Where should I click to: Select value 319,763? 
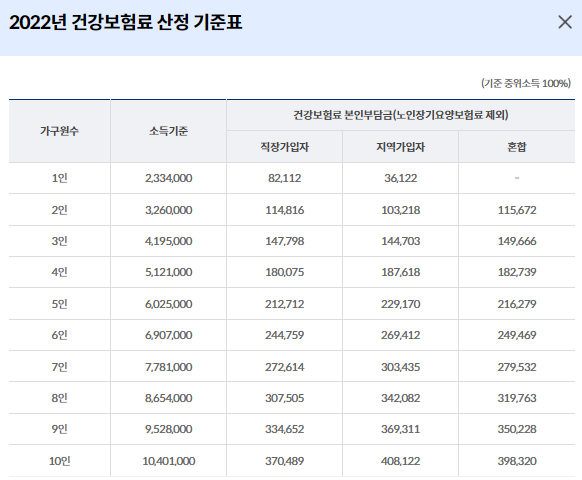(x=517, y=398)
